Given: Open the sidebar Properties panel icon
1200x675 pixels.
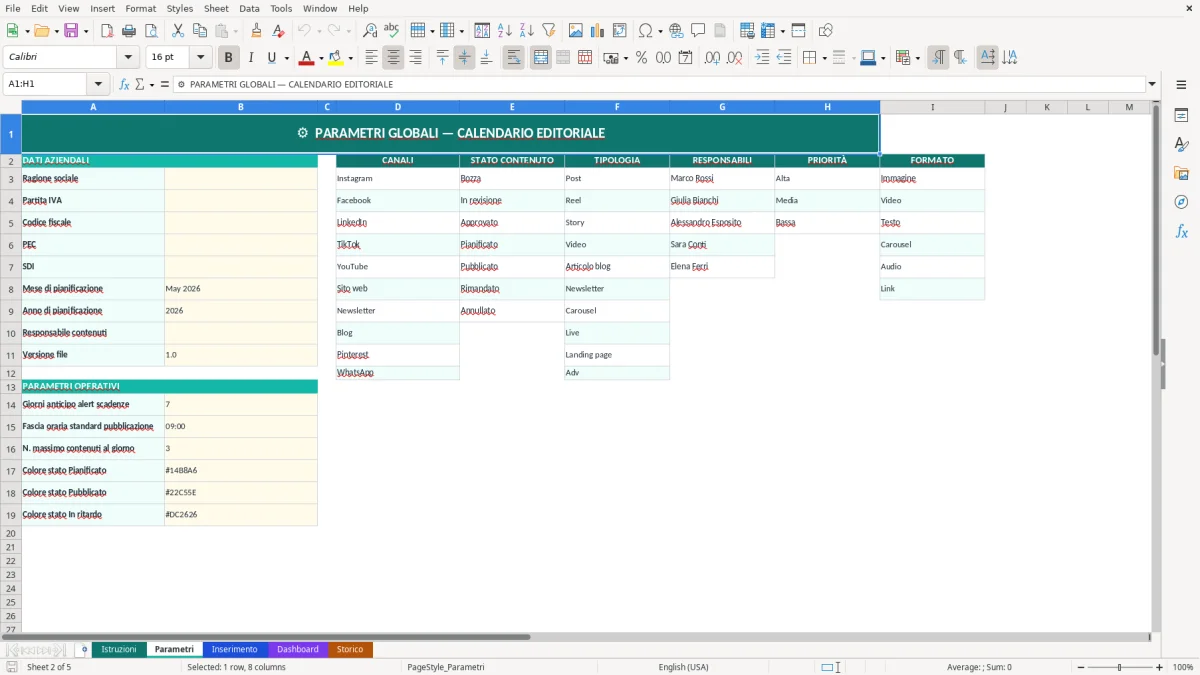Looking at the screenshot, I should tap(1181, 116).
